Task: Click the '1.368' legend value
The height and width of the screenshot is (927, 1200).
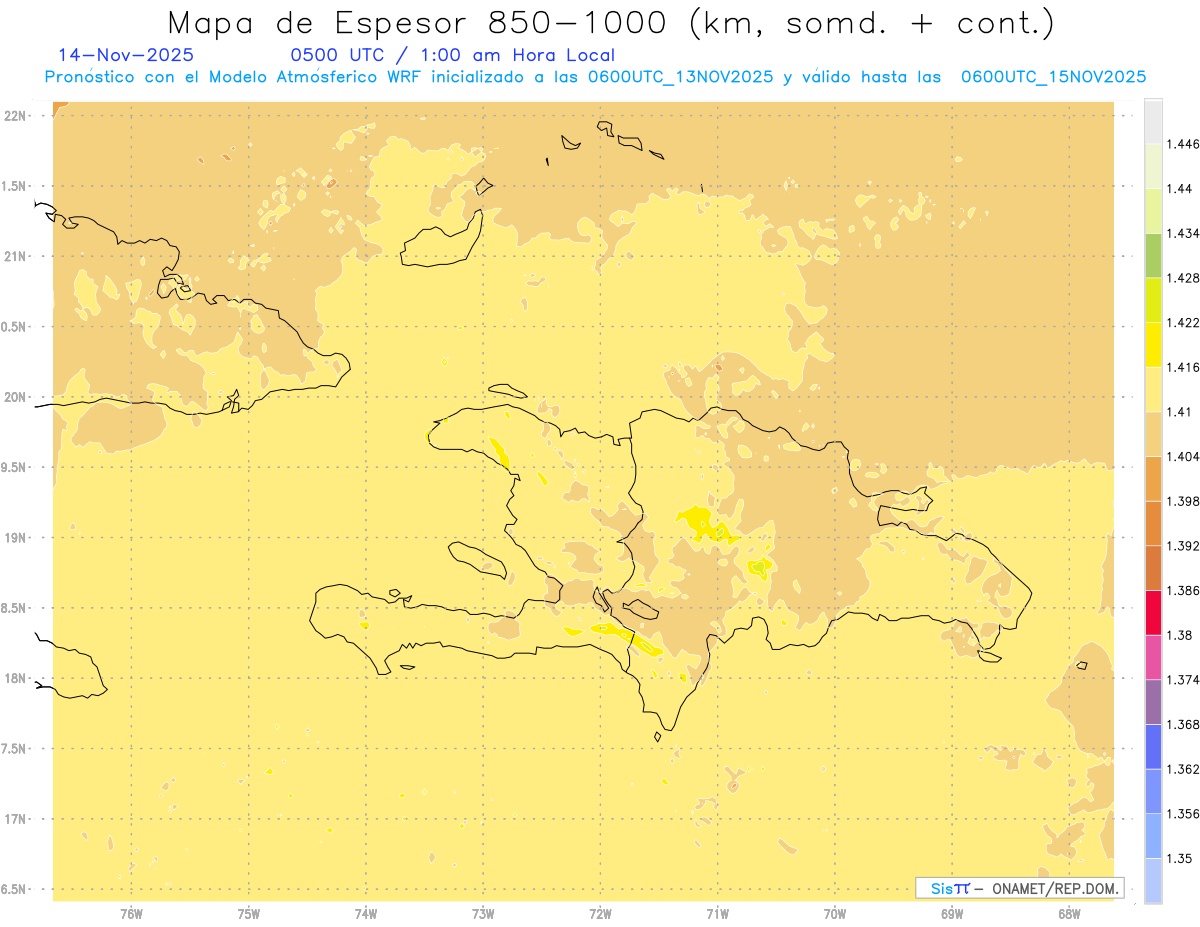Action: (1183, 725)
